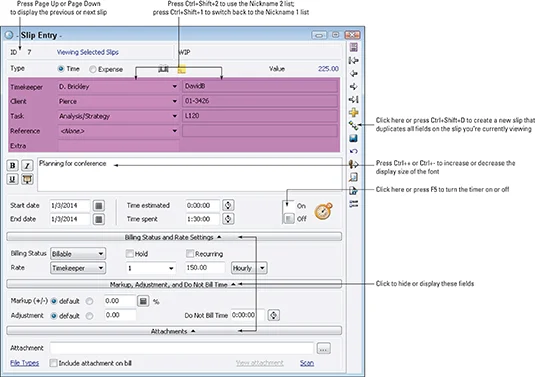The width and height of the screenshot is (535, 377).
Task: Click the Attachment path field
Action: 182,348
